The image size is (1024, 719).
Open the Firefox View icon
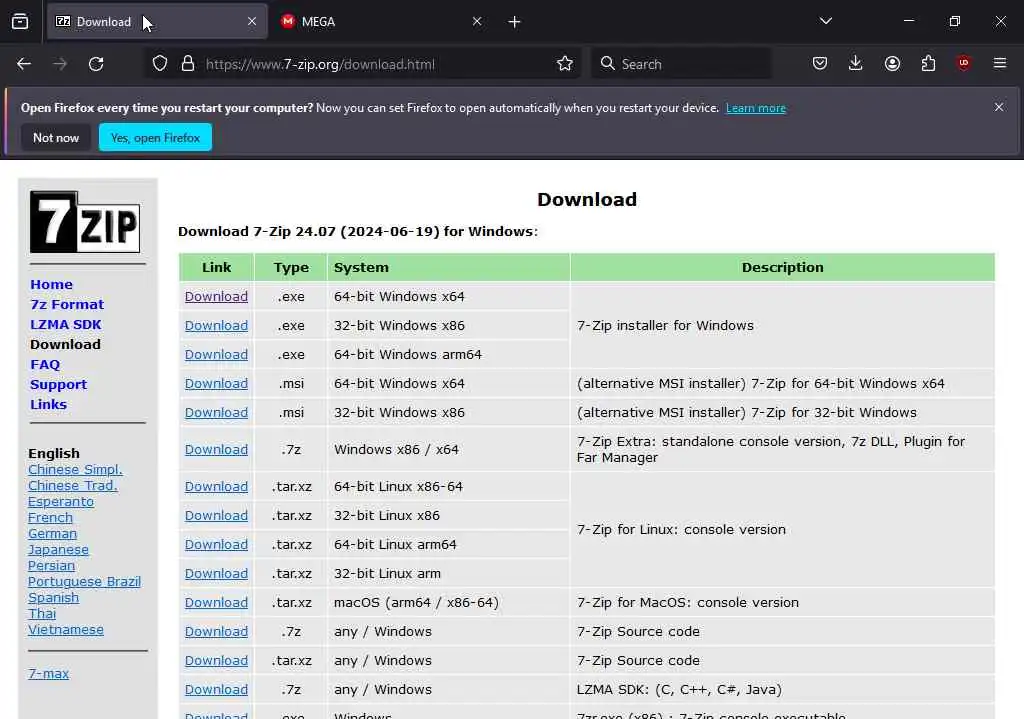[x=20, y=22]
